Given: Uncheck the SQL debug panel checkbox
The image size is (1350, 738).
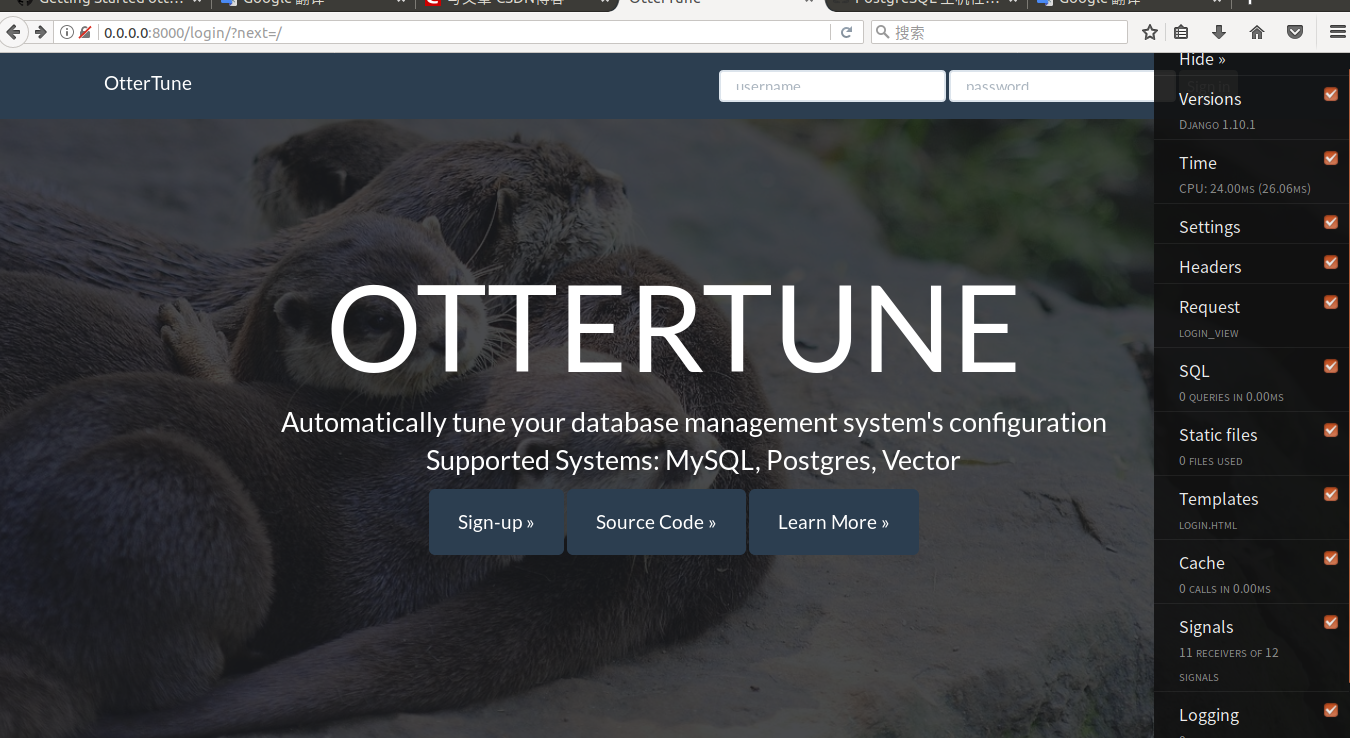Looking at the screenshot, I should 1330,366.
